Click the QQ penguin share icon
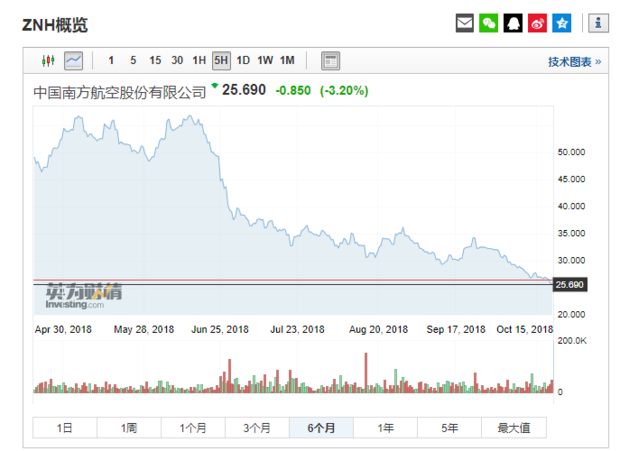The image size is (620, 451). (x=514, y=23)
